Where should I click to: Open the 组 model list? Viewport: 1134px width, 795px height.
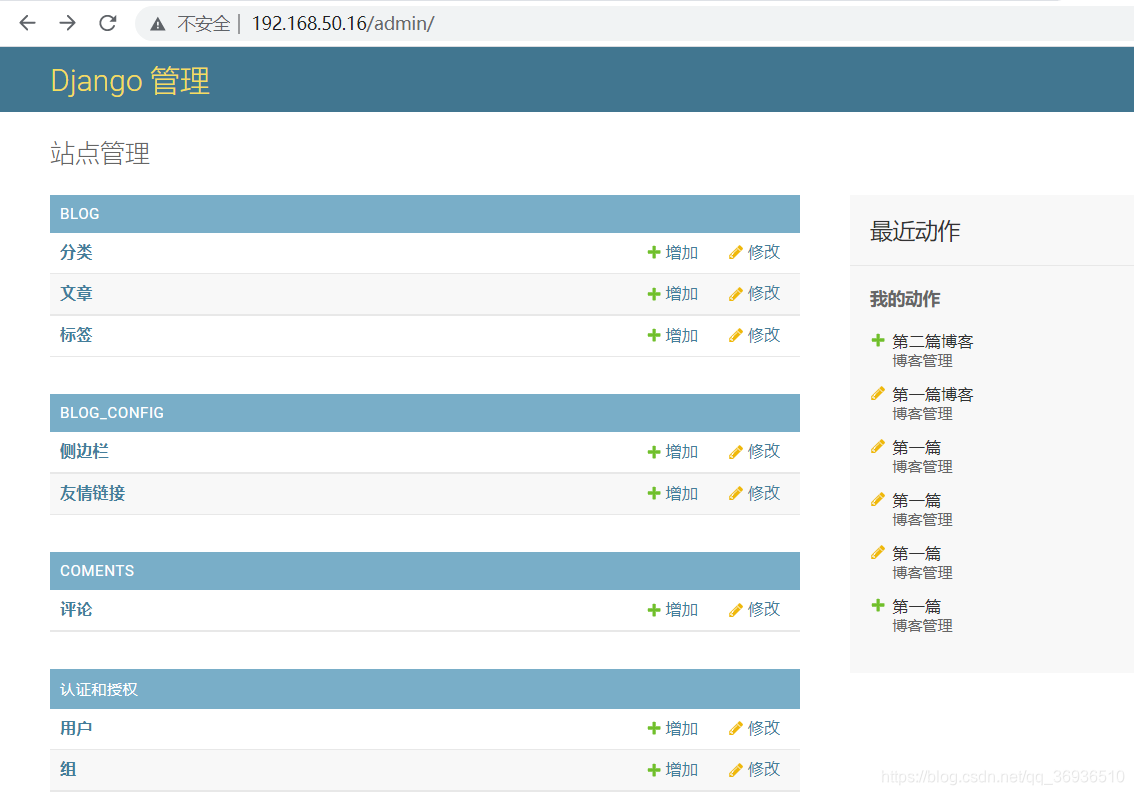tap(68, 770)
